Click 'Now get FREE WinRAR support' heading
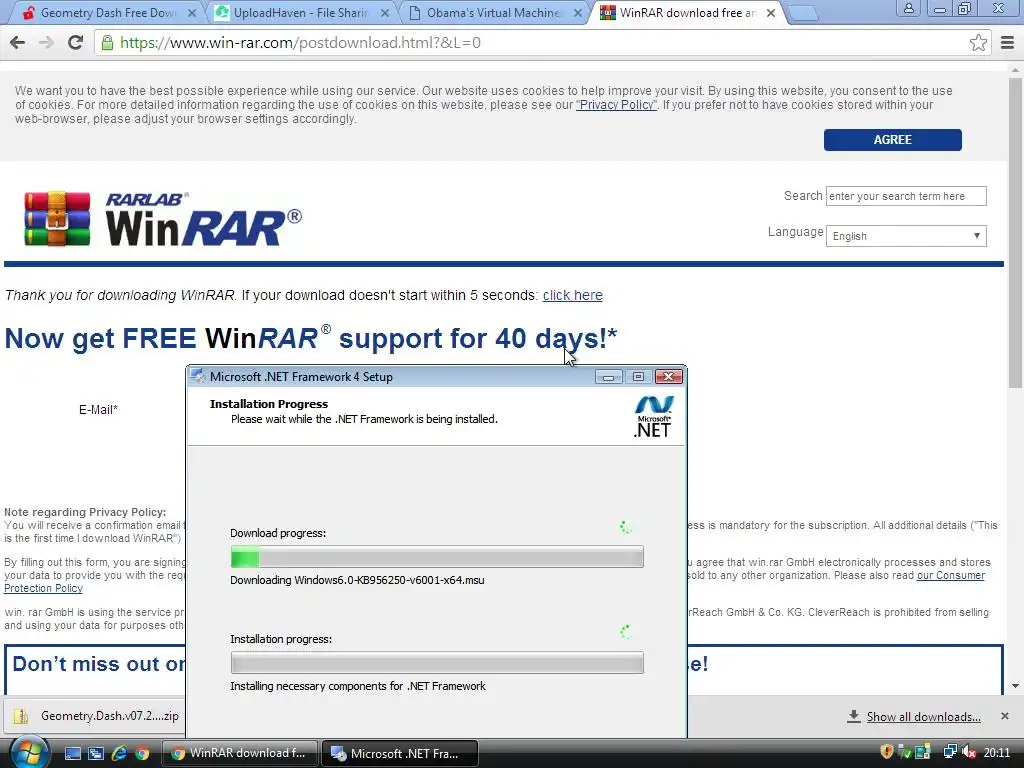1024x768 pixels. 311,338
